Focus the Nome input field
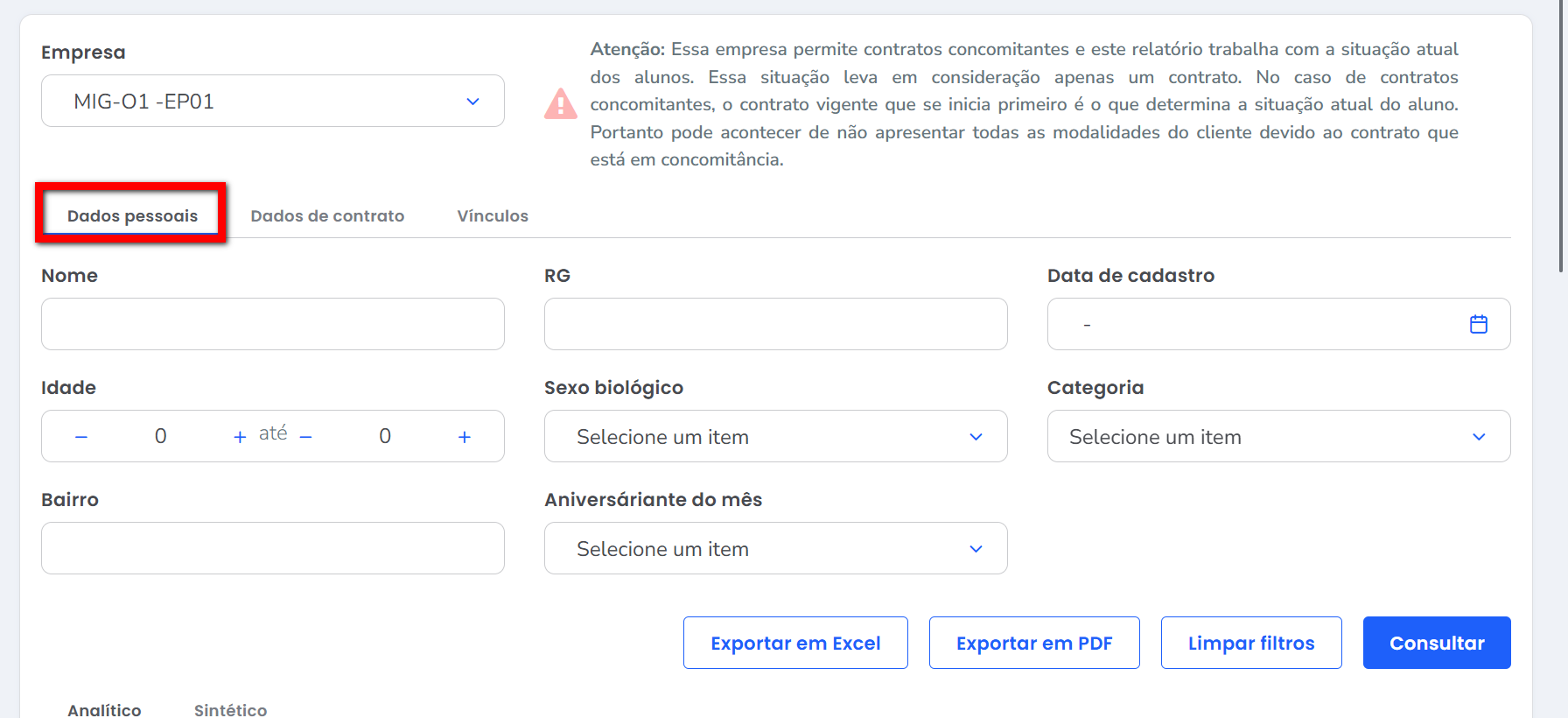This screenshot has width=1568, height=718. (273, 324)
